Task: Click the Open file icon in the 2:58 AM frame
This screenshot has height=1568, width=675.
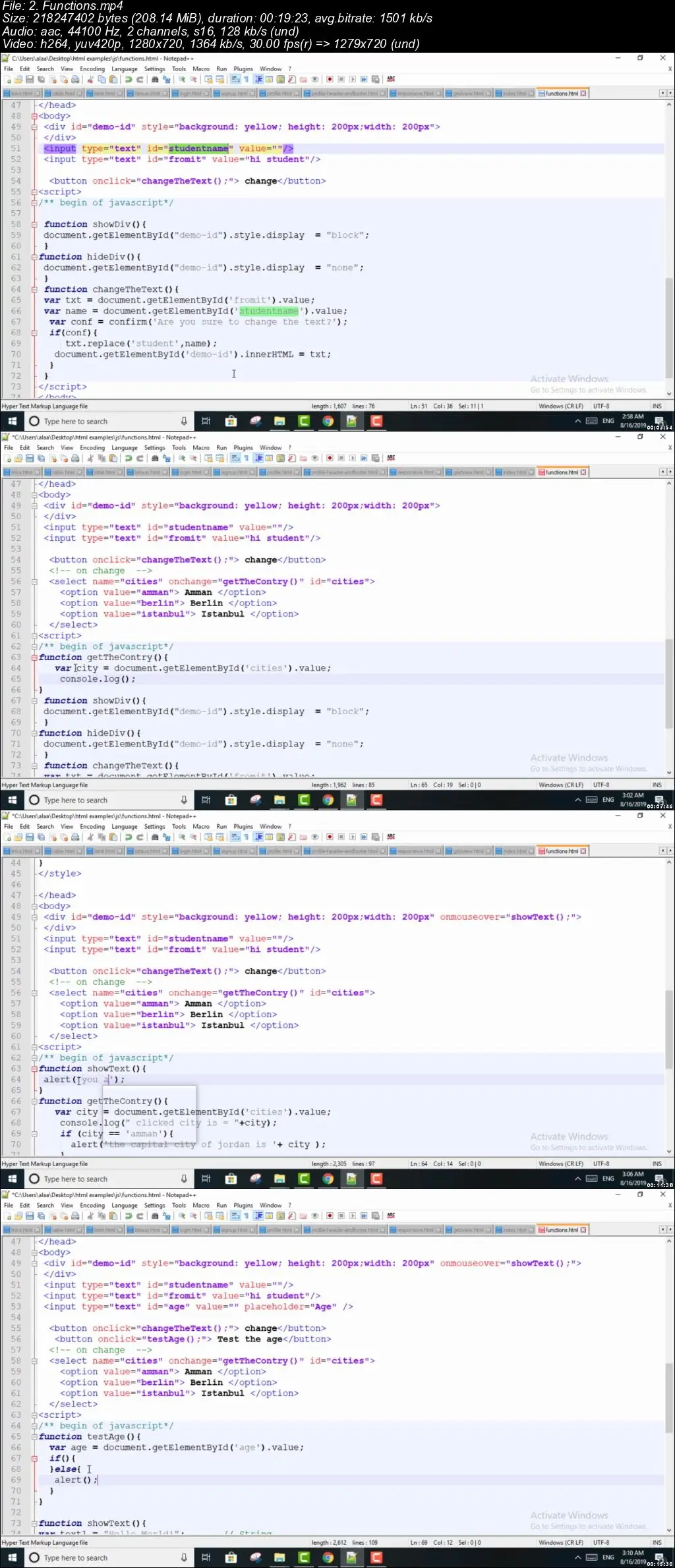Action: (18, 79)
